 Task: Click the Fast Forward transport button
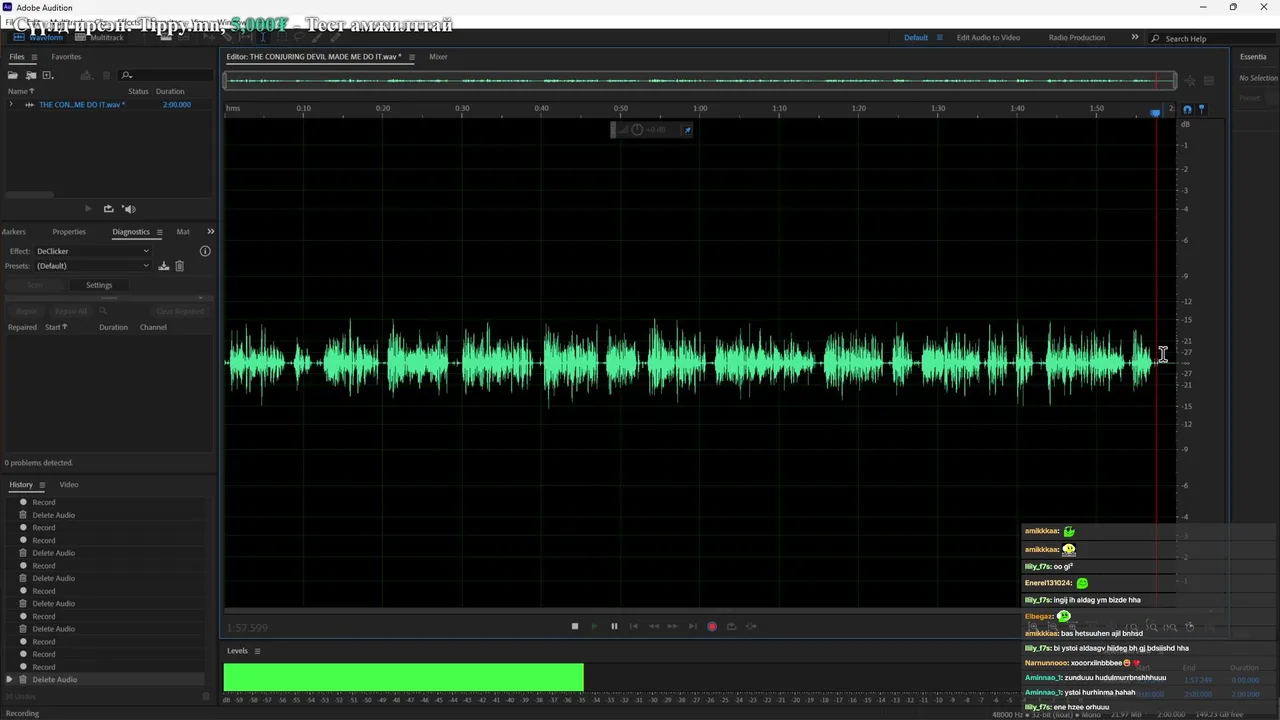(x=673, y=627)
